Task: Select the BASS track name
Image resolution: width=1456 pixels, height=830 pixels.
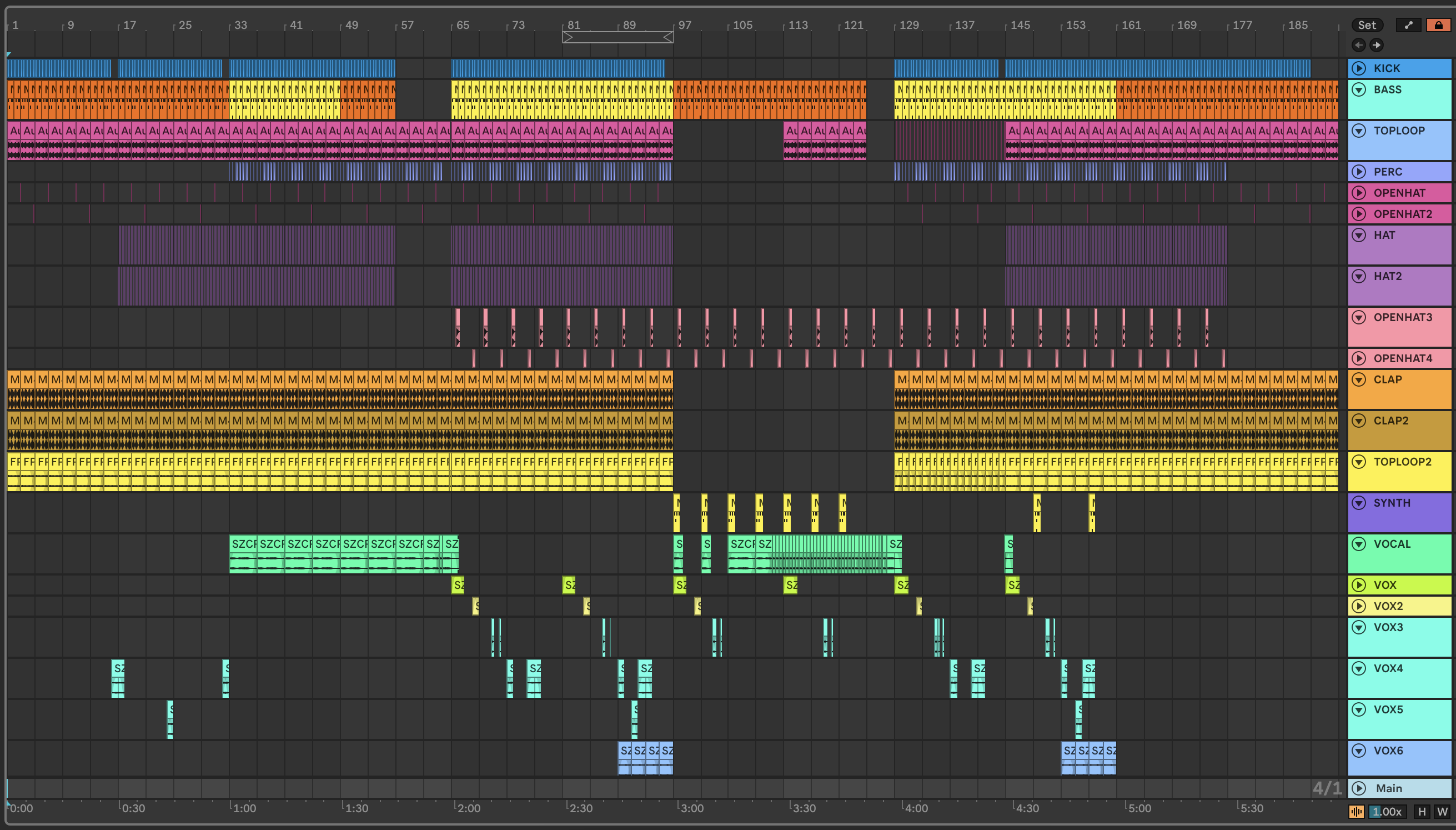Action: pos(1387,89)
